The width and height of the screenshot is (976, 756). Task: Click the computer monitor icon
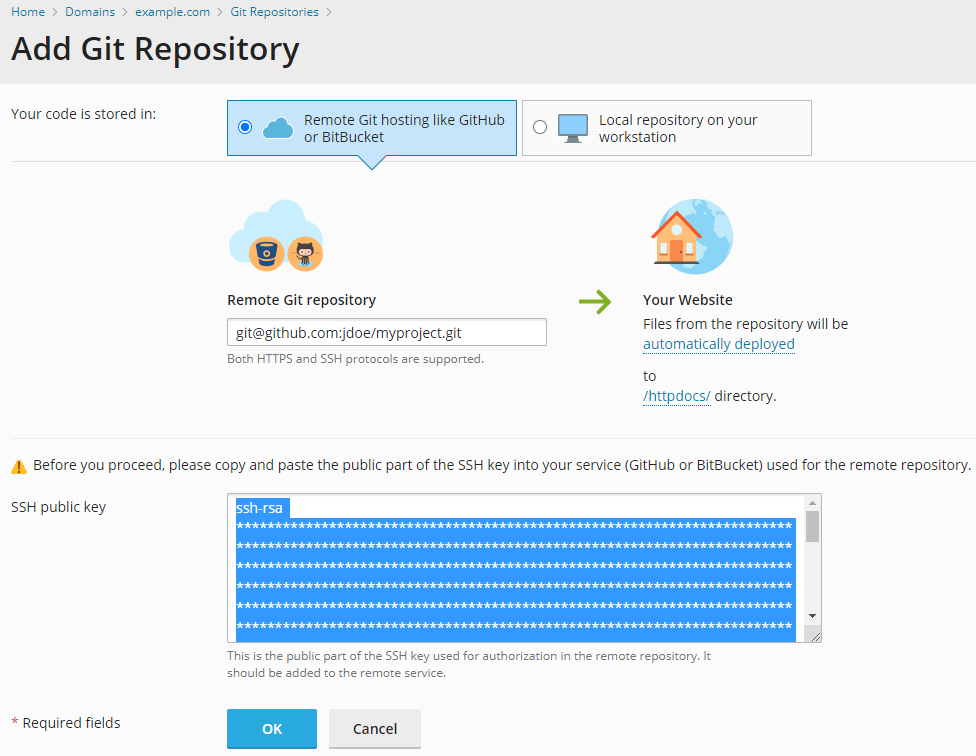tap(573, 128)
